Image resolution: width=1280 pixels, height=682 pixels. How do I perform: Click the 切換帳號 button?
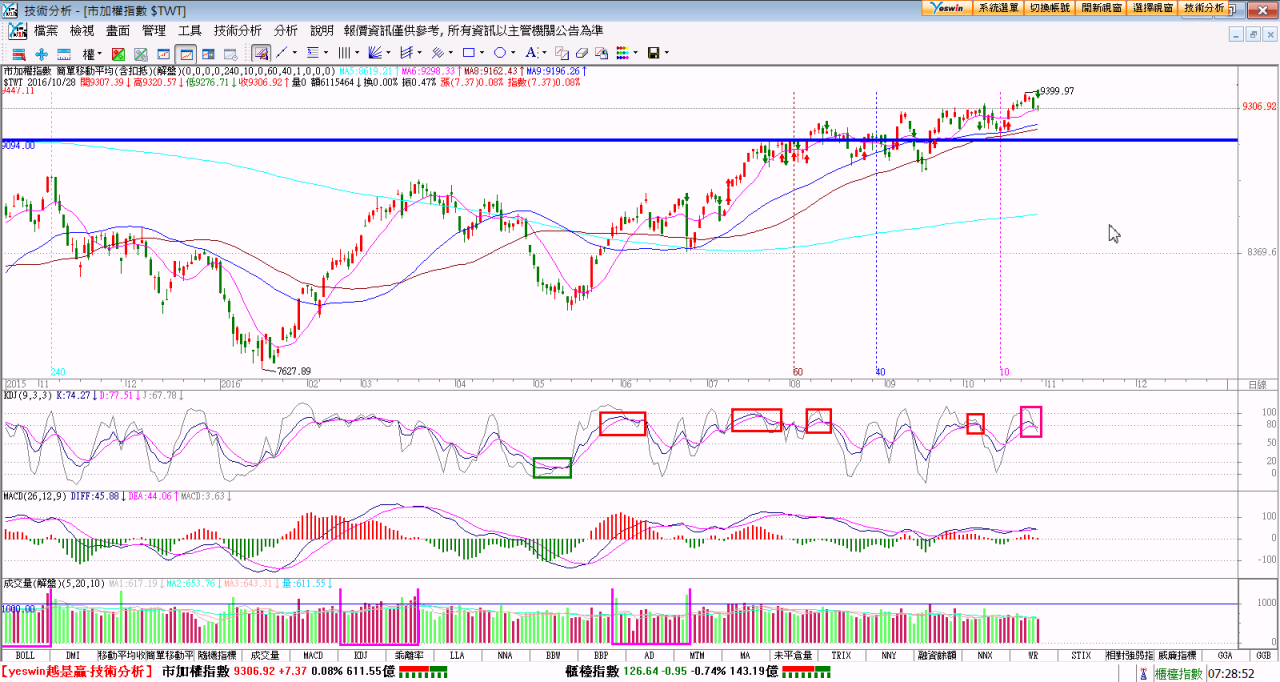tap(1049, 7)
